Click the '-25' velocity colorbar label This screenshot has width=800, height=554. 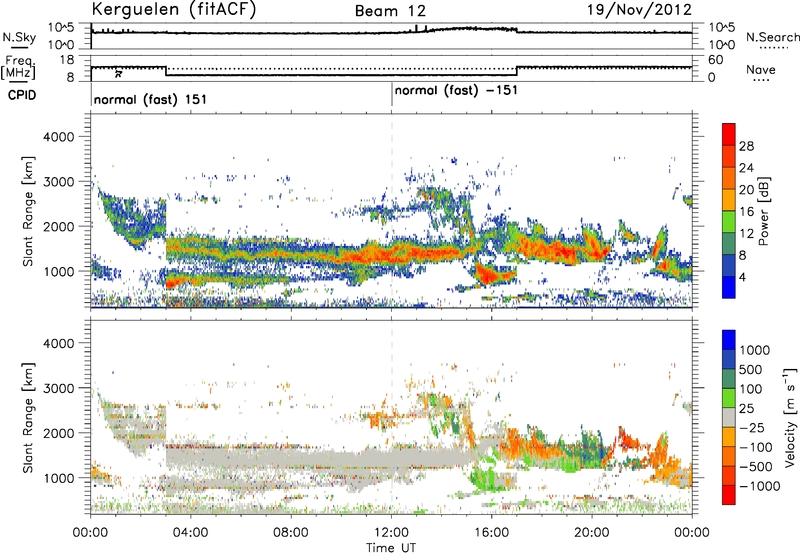tap(752, 427)
